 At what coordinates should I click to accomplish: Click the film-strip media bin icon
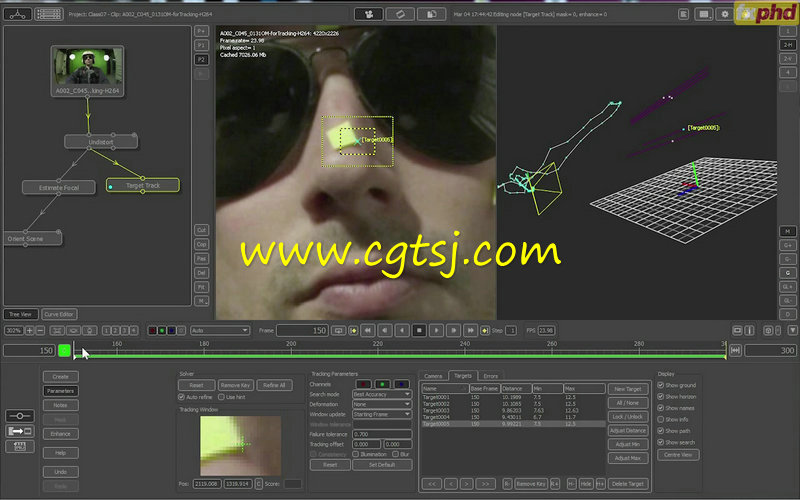[x=49, y=14]
